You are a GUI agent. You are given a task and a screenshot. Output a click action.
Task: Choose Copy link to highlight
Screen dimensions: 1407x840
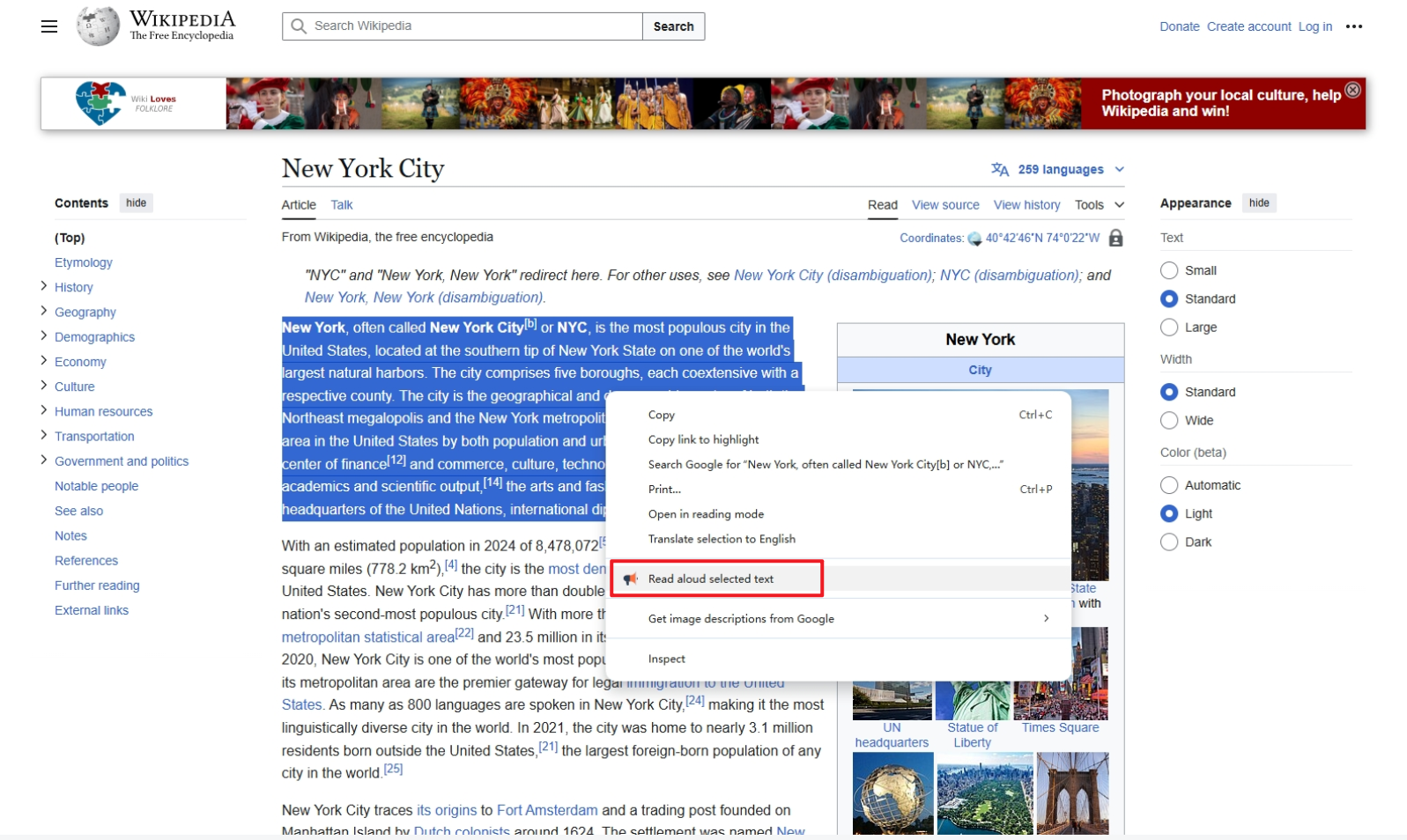840,439
